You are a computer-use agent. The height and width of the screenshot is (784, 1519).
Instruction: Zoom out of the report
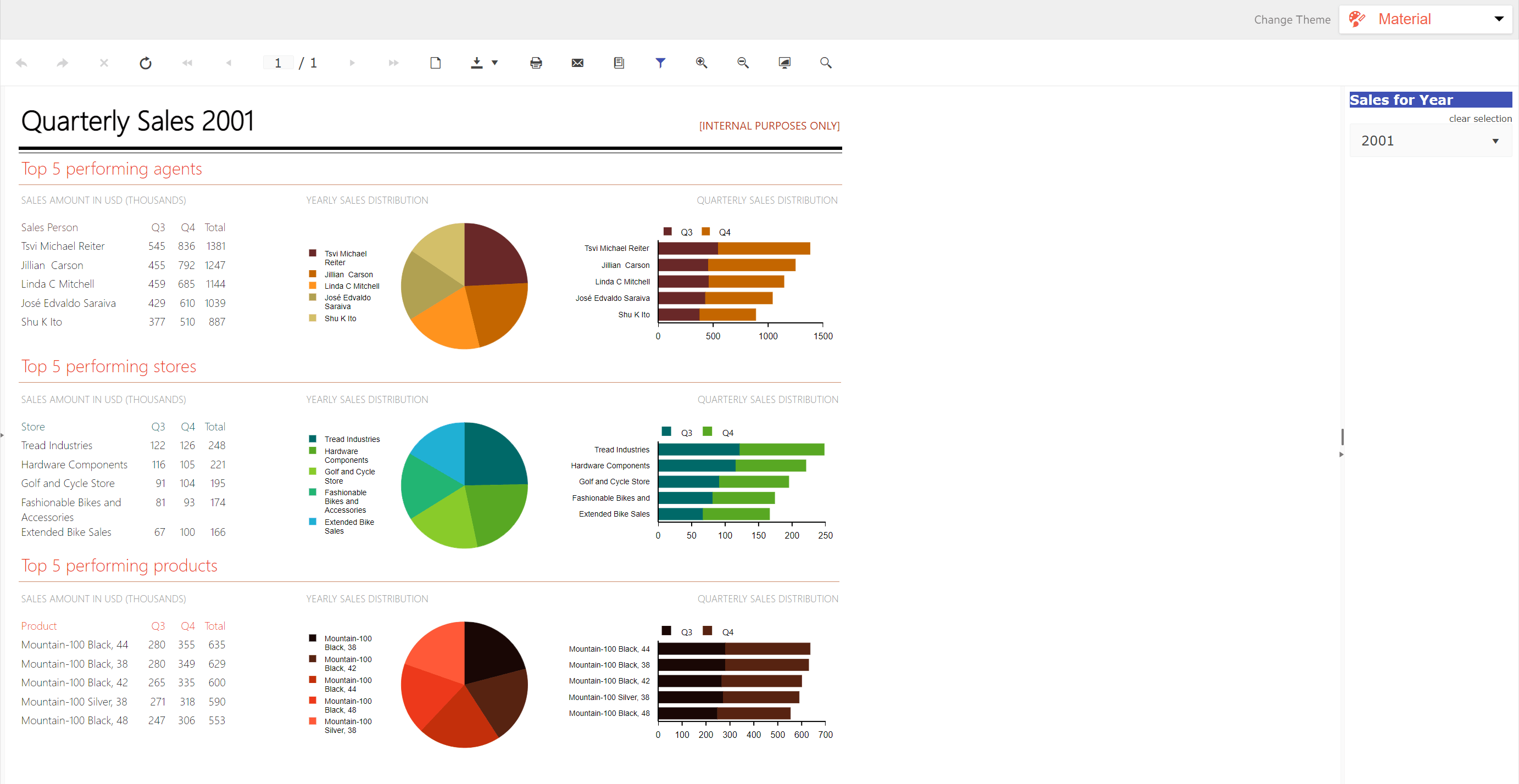pos(742,63)
